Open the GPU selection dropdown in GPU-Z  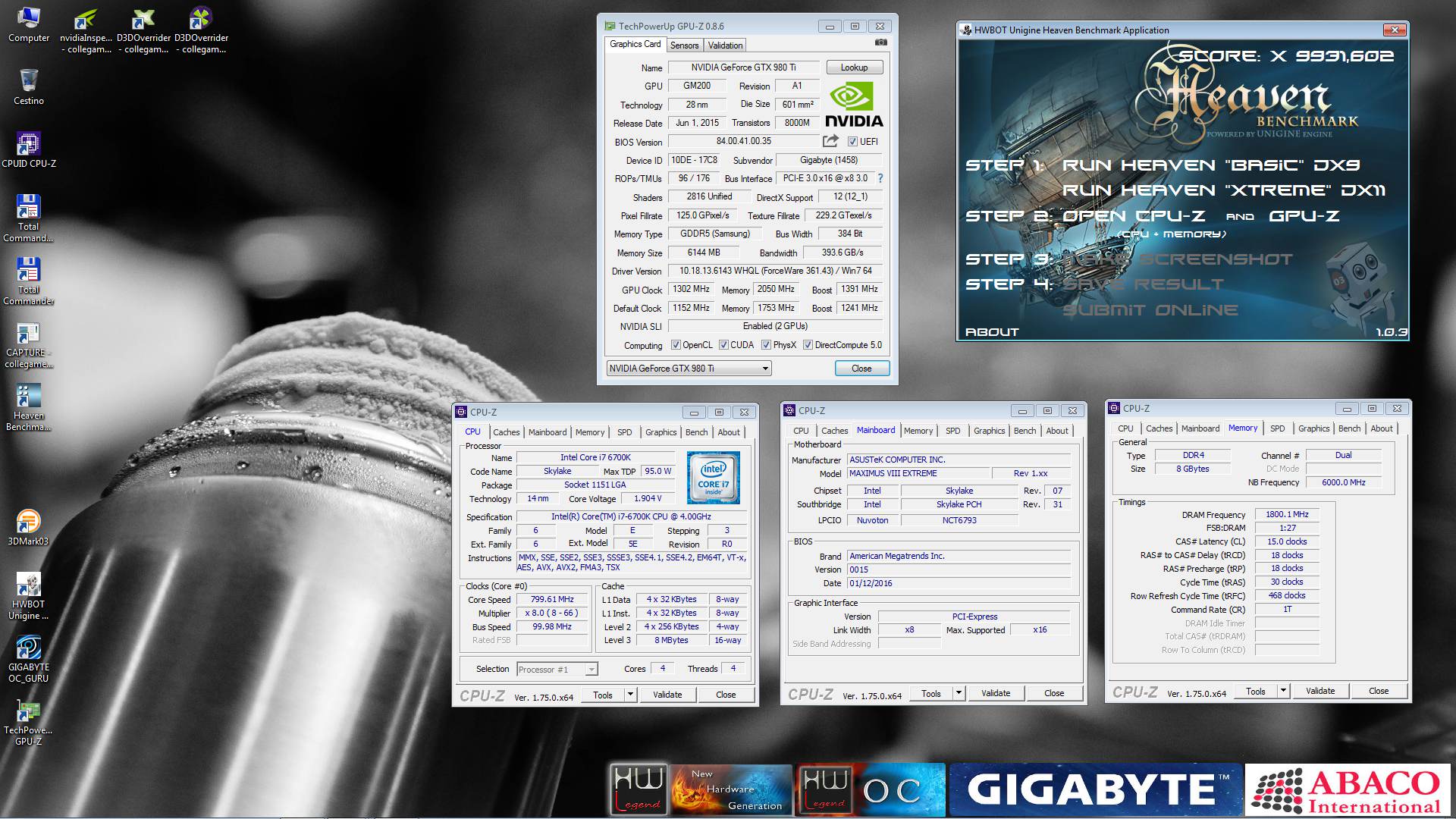(x=689, y=369)
